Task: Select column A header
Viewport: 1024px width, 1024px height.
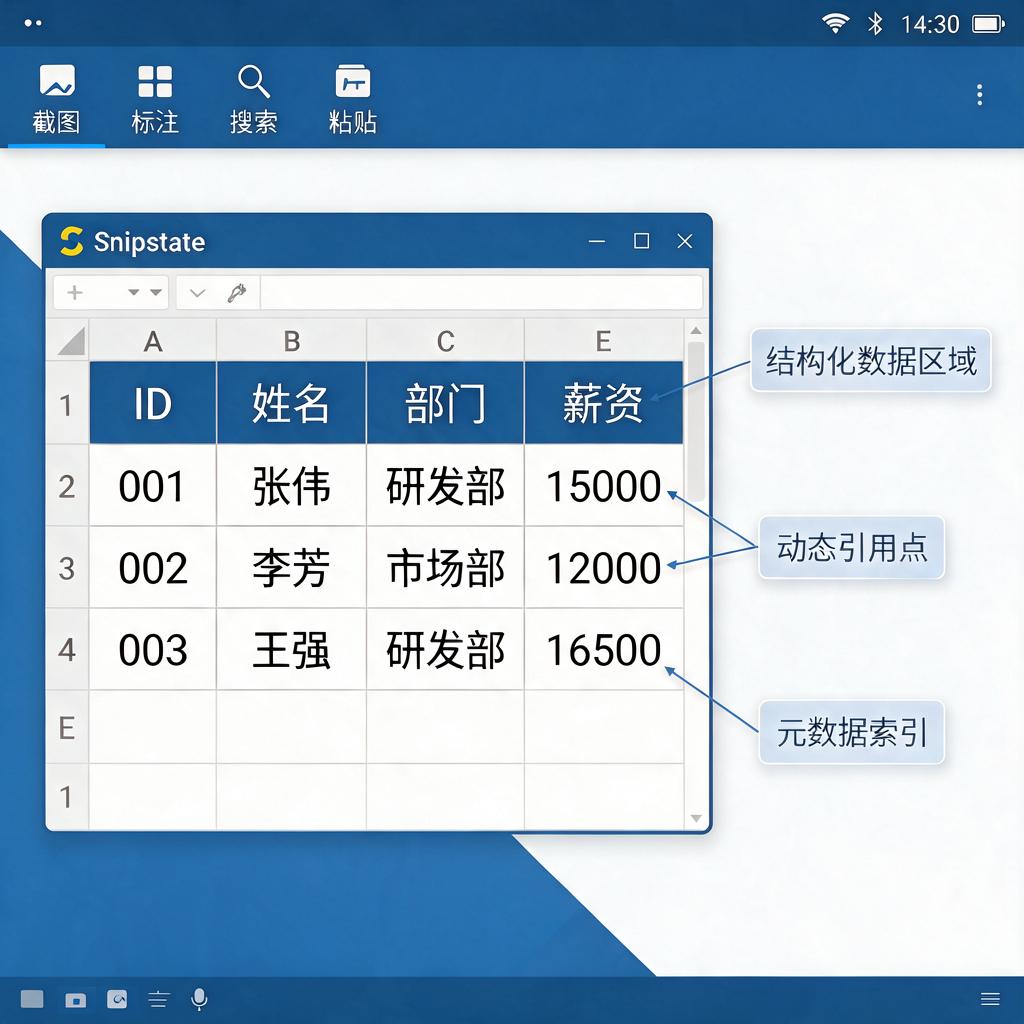Action: coord(153,341)
